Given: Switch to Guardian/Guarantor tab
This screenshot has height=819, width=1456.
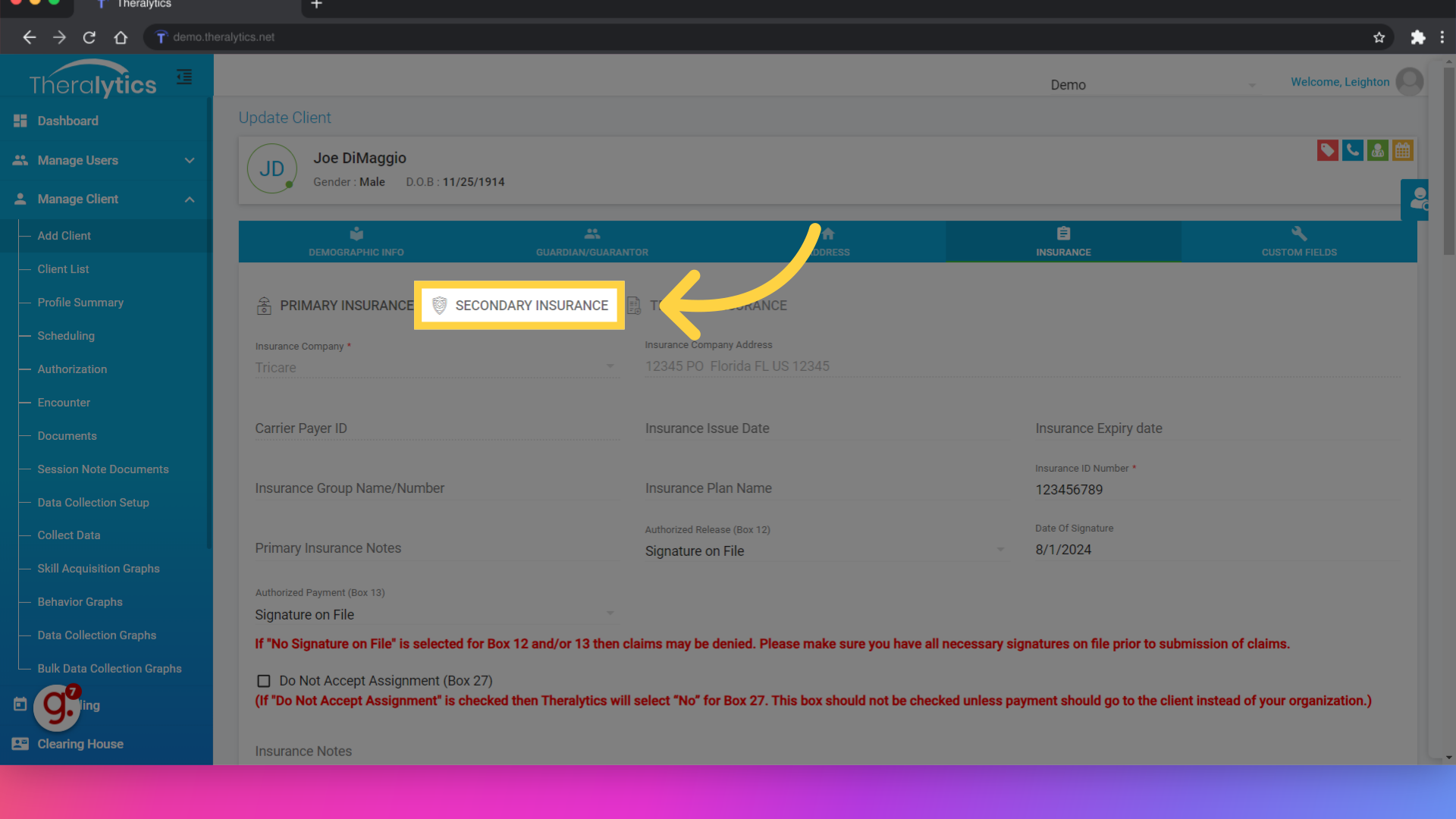Looking at the screenshot, I should pos(592,242).
